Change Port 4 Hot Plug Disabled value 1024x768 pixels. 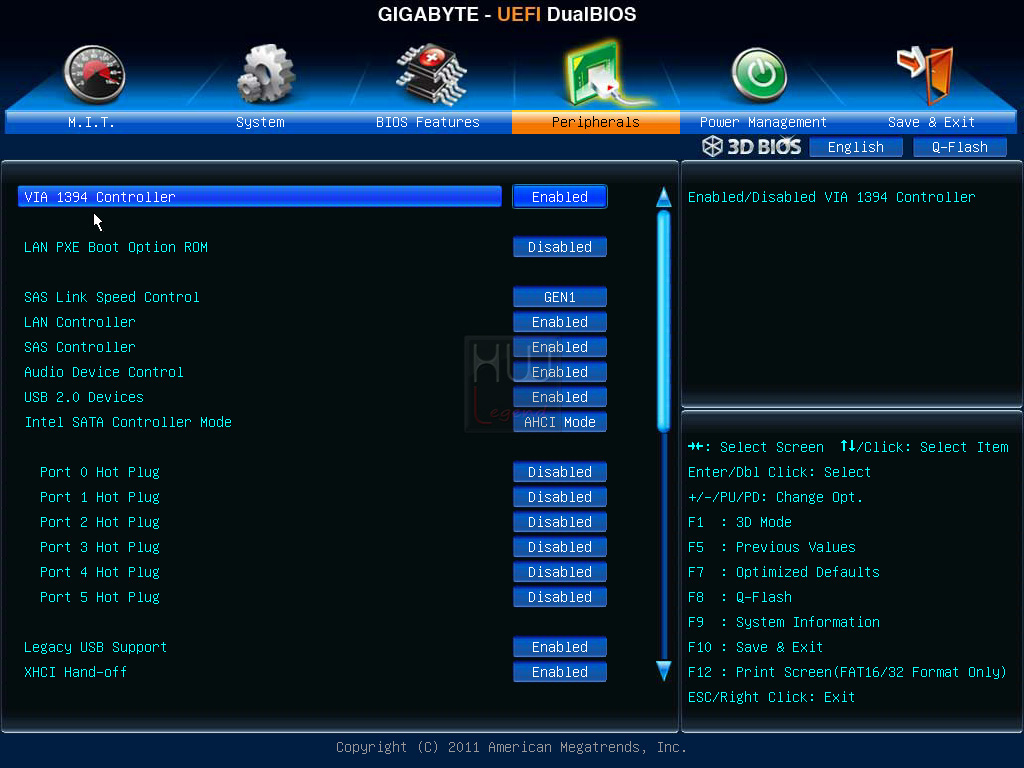click(560, 572)
